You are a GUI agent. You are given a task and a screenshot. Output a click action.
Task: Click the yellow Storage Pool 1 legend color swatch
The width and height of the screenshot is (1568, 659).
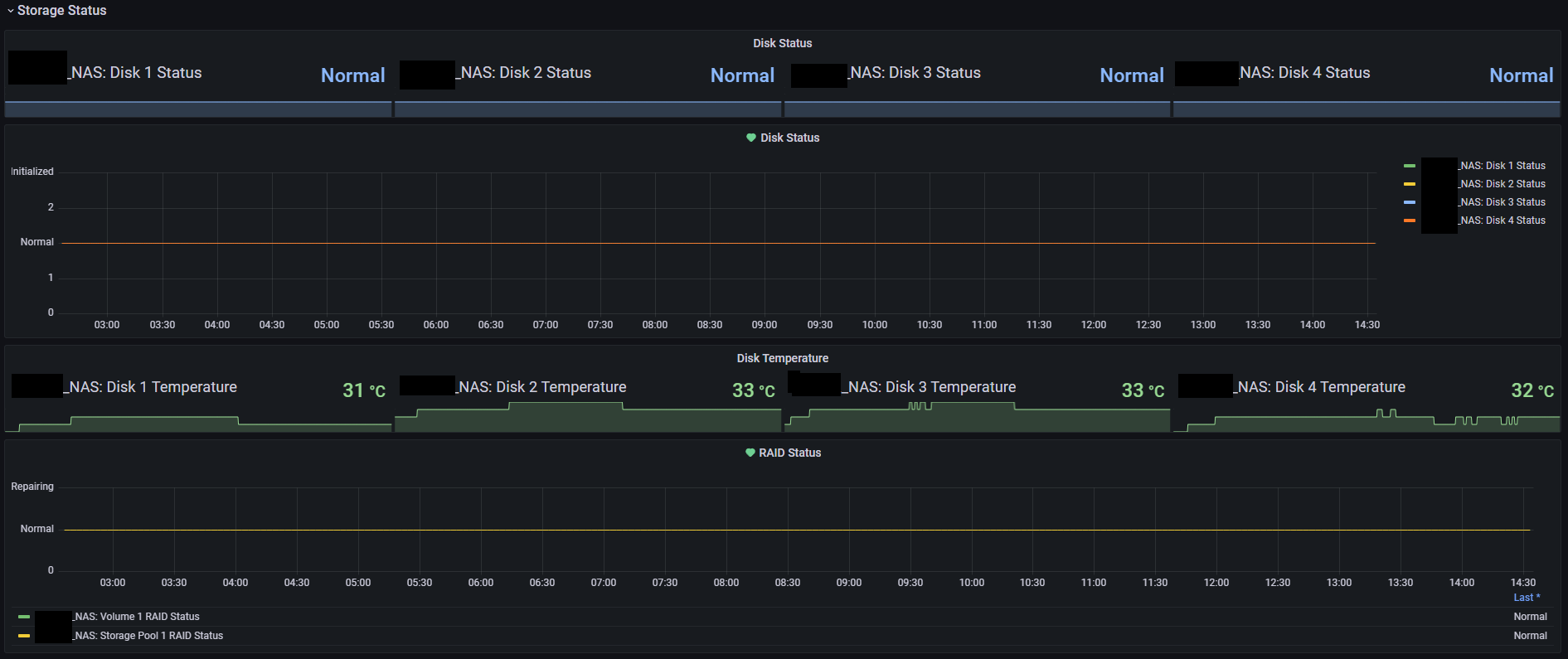[x=24, y=636]
